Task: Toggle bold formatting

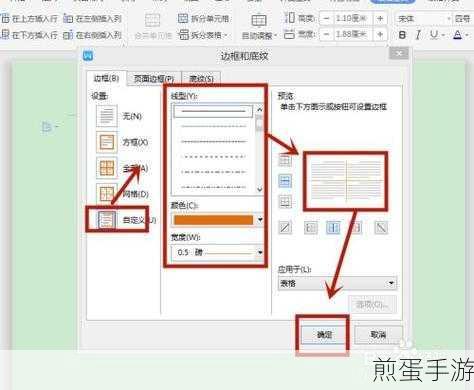Action: 402,35
